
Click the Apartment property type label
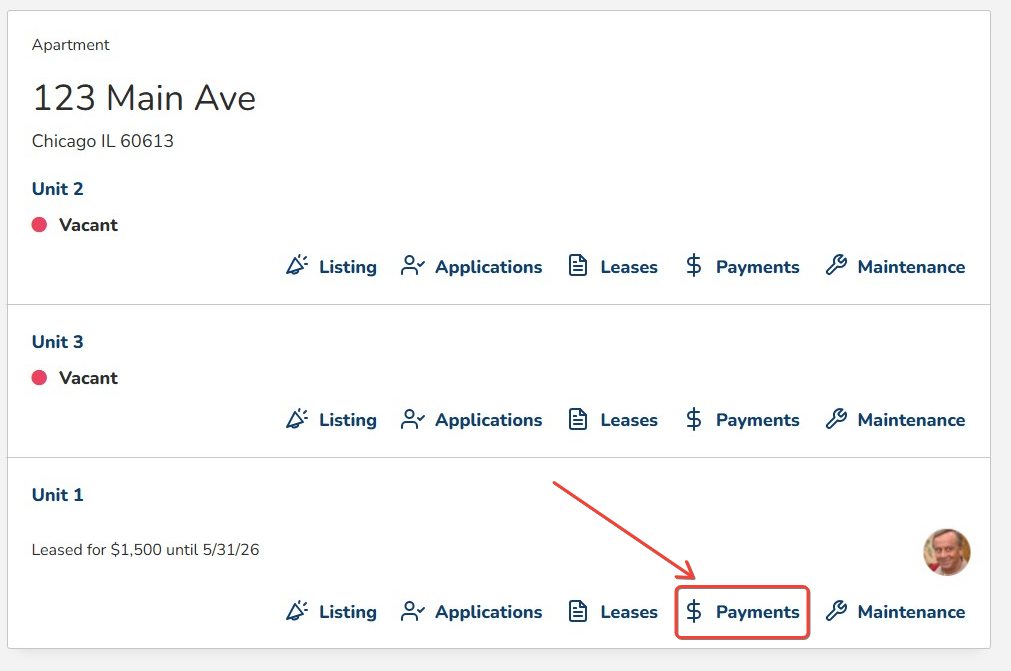70,45
